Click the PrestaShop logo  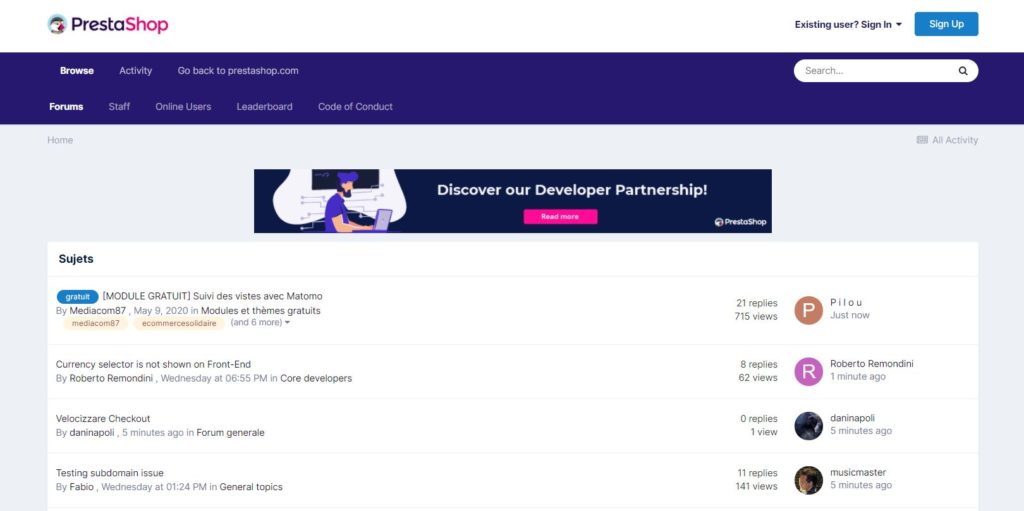108,24
